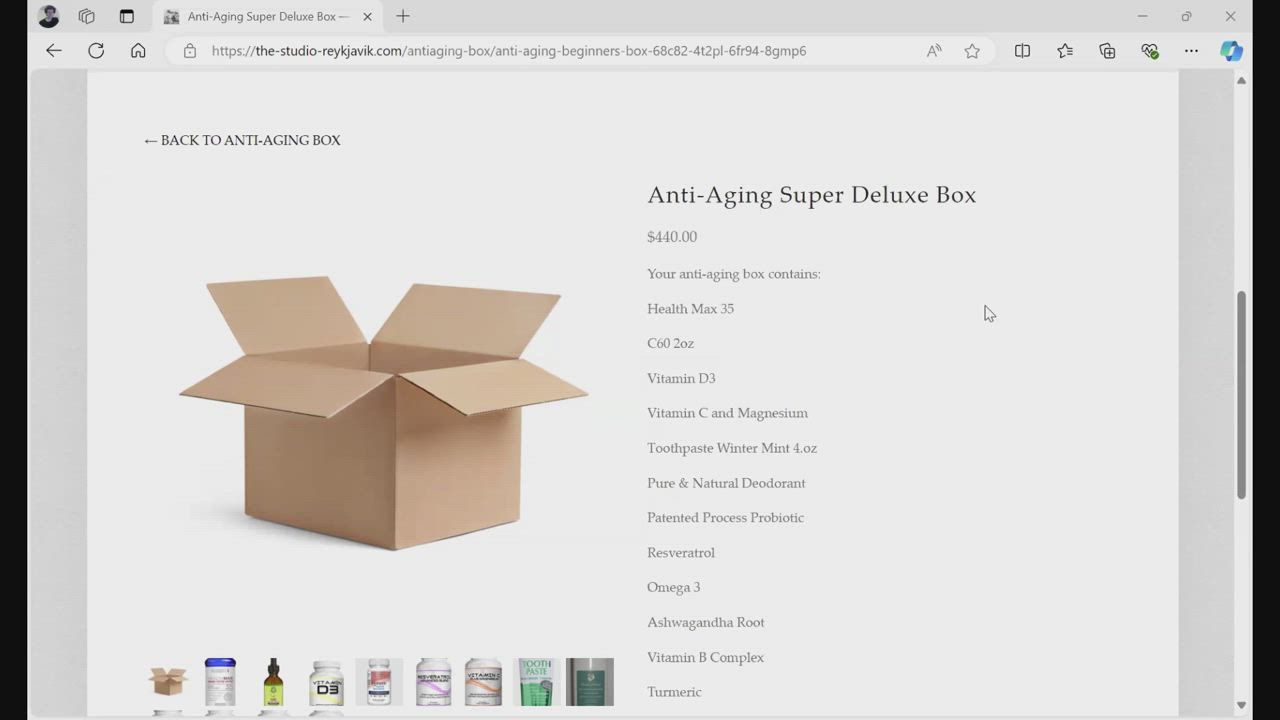The width and height of the screenshot is (1280, 720).
Task: Add page to favorites with star icon
Action: pyautogui.click(x=972, y=51)
